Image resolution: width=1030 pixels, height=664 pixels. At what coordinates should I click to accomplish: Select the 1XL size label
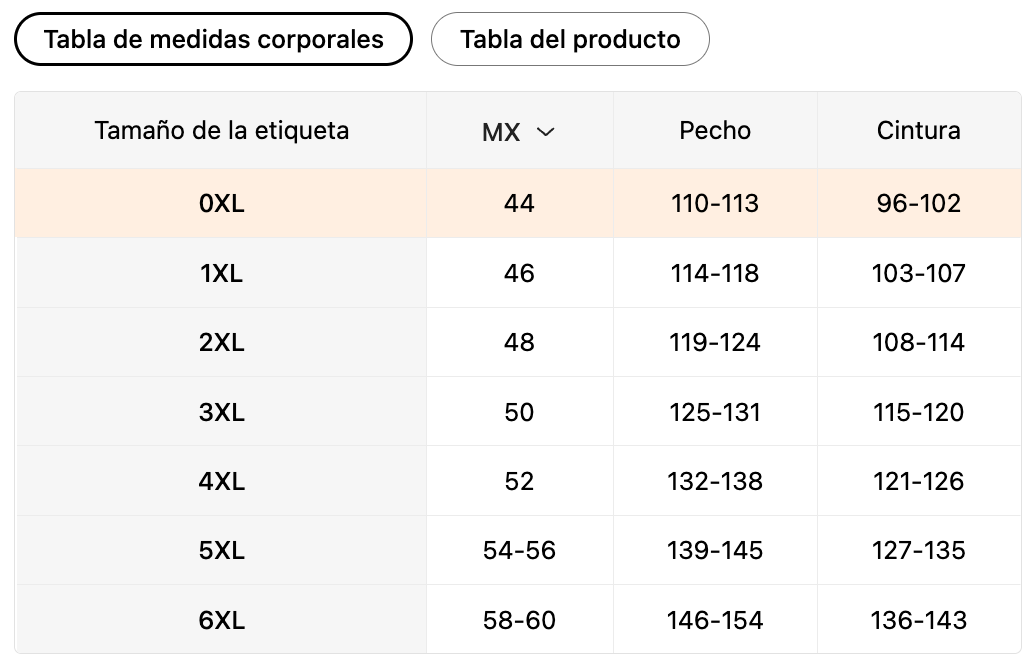coord(222,273)
